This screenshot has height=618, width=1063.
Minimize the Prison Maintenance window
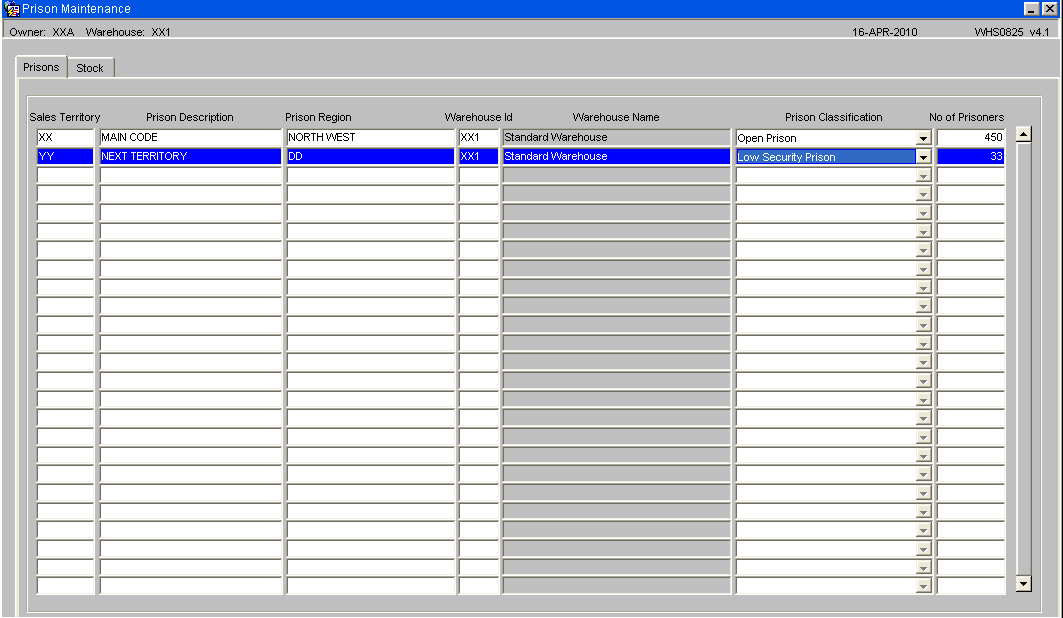pos(1031,9)
